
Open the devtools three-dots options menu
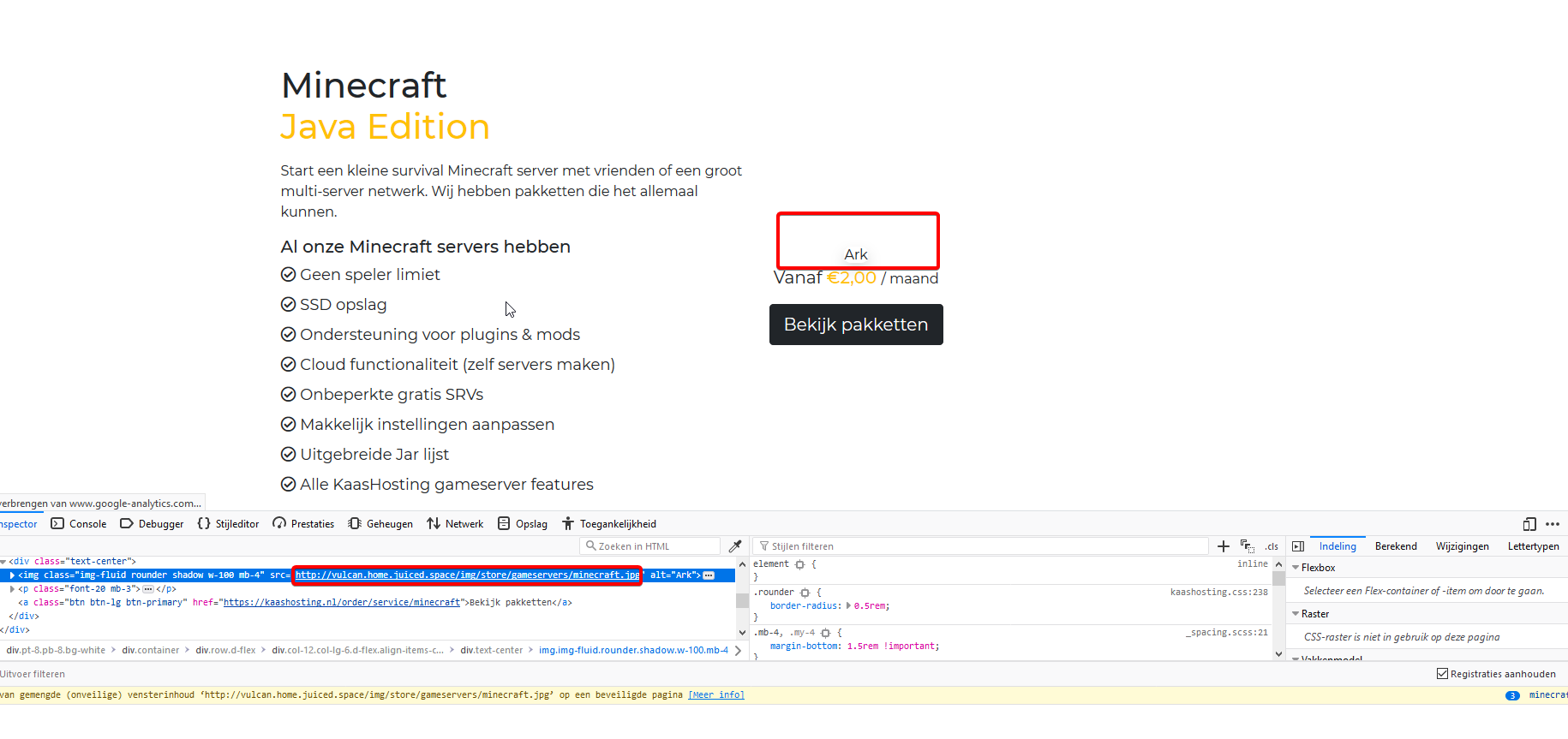click(x=1553, y=524)
